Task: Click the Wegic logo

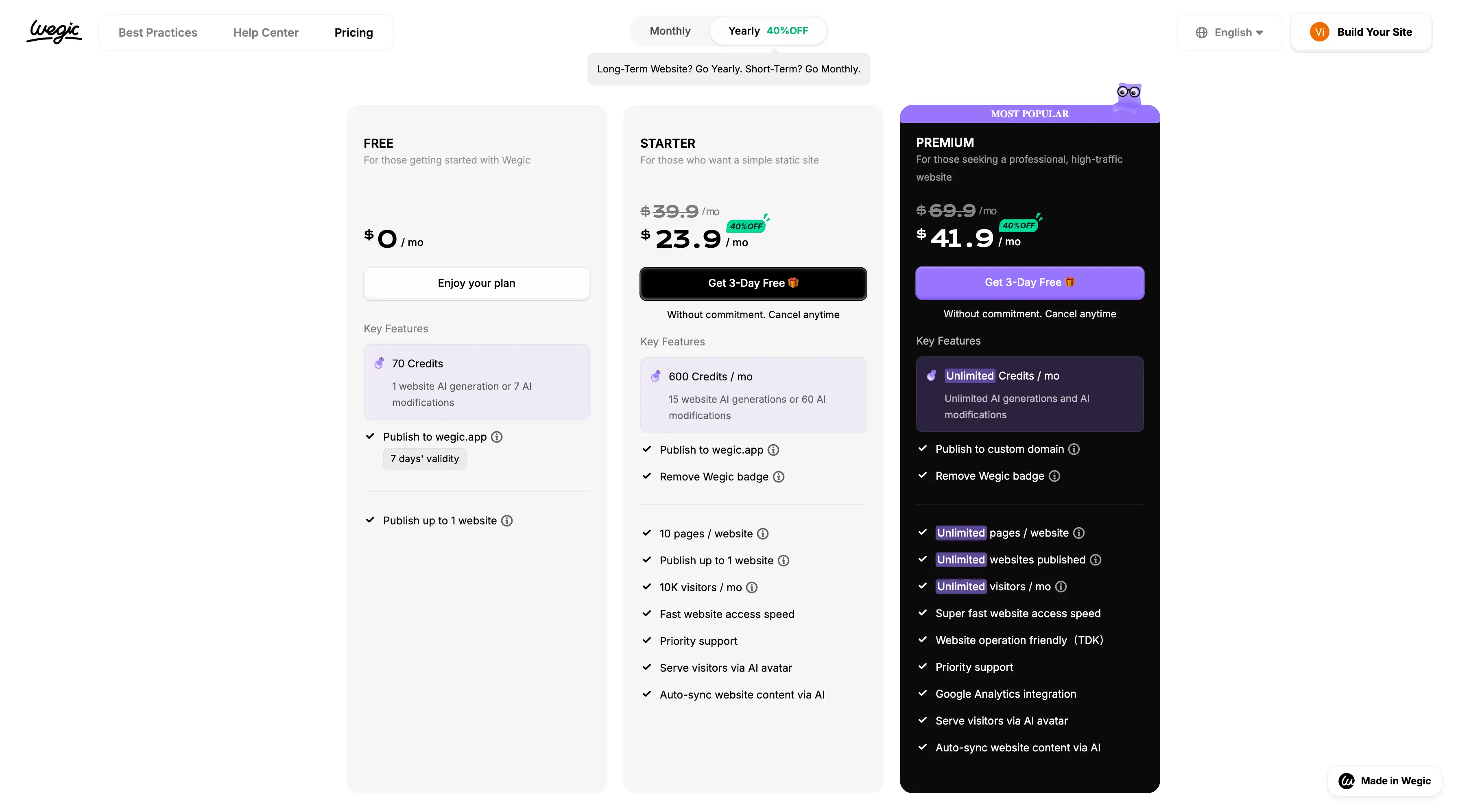Action: (x=55, y=32)
